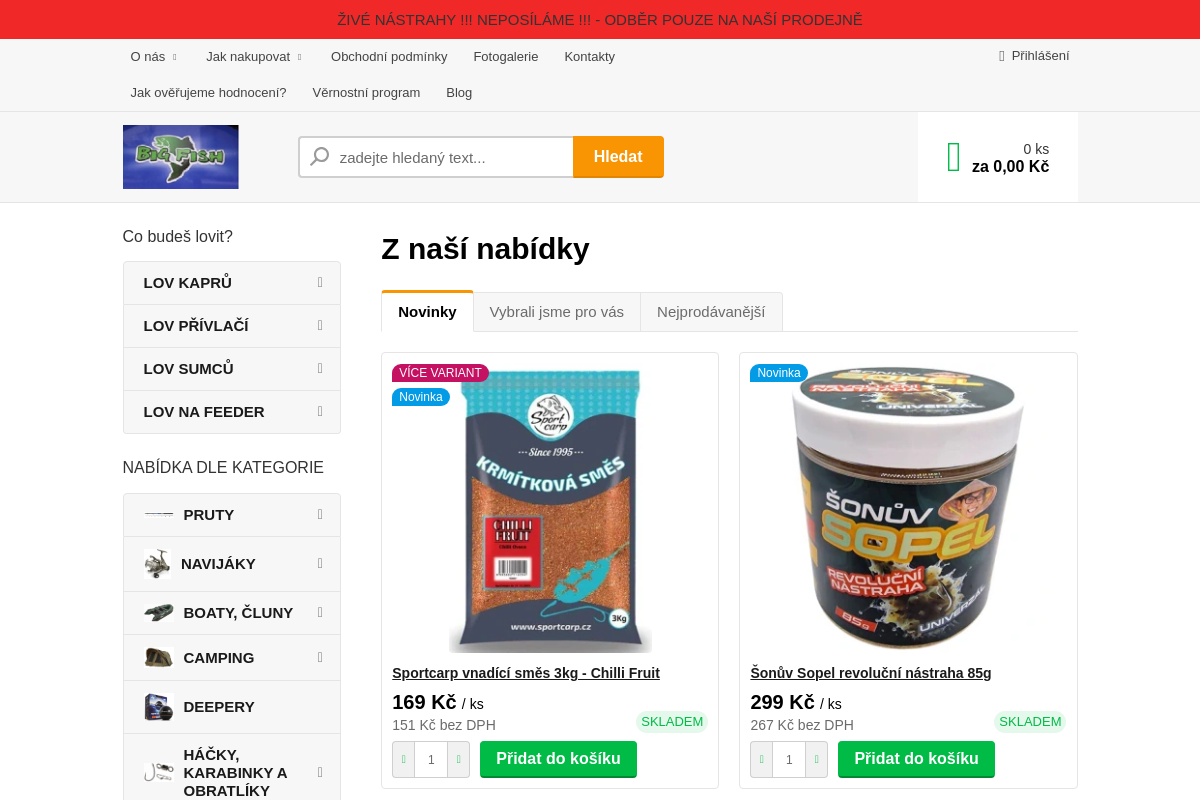Open the O nás dropdown menu

(x=154, y=57)
